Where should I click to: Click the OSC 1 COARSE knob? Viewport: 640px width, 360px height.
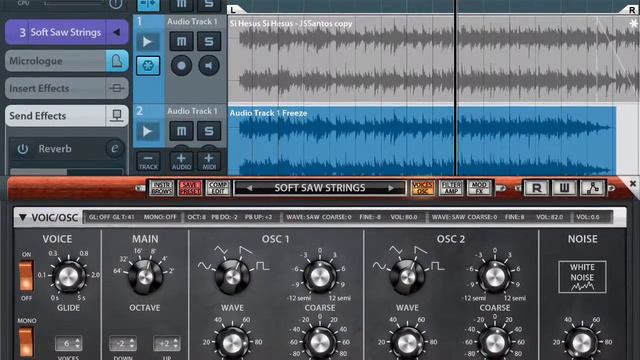[x=320, y=278]
